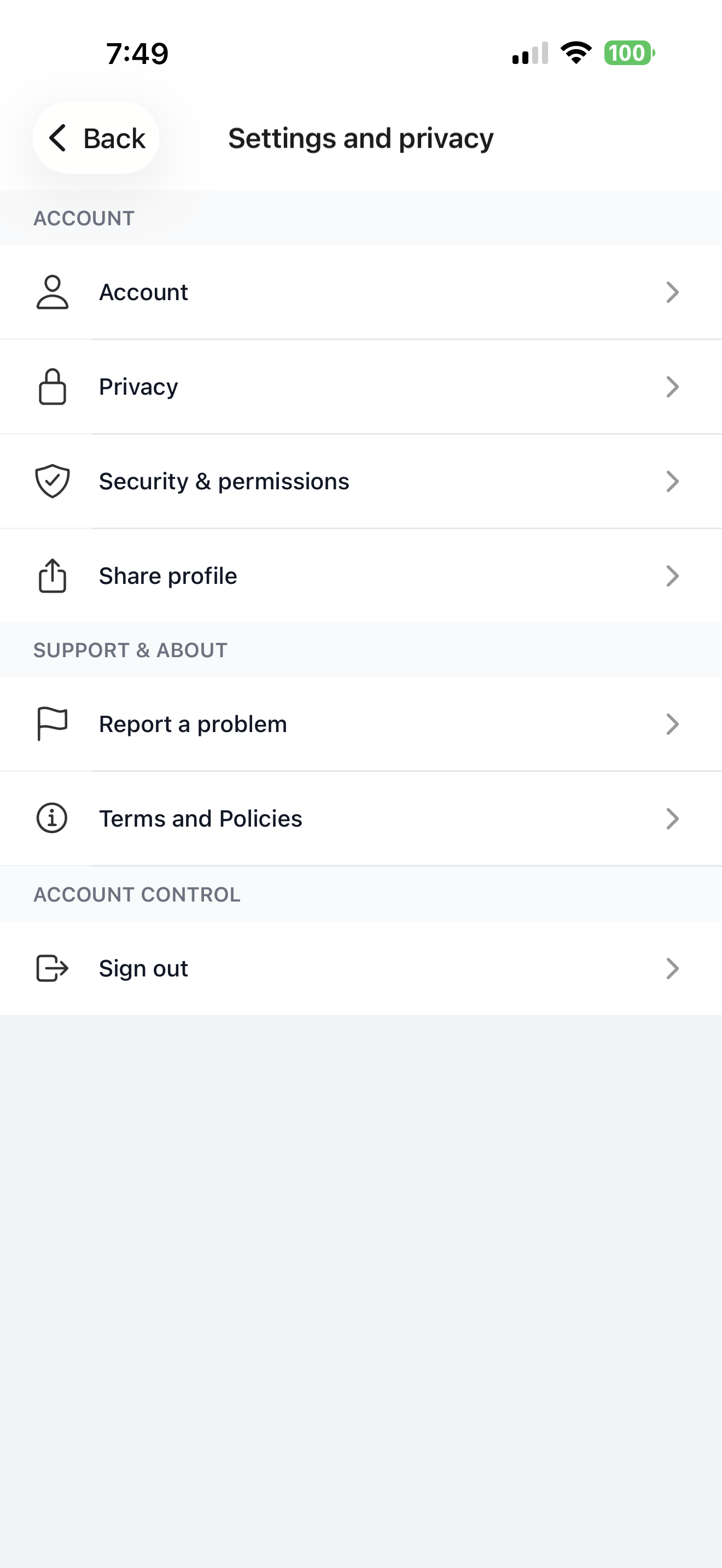The height and width of the screenshot is (1568, 722).
Task: Tap the flag icon for reporting problems
Action: (x=53, y=724)
